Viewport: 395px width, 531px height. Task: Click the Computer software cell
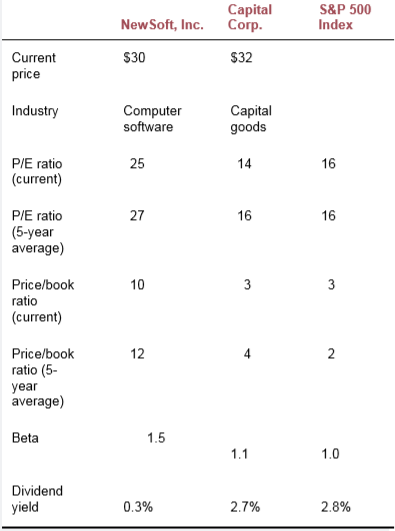(152, 119)
